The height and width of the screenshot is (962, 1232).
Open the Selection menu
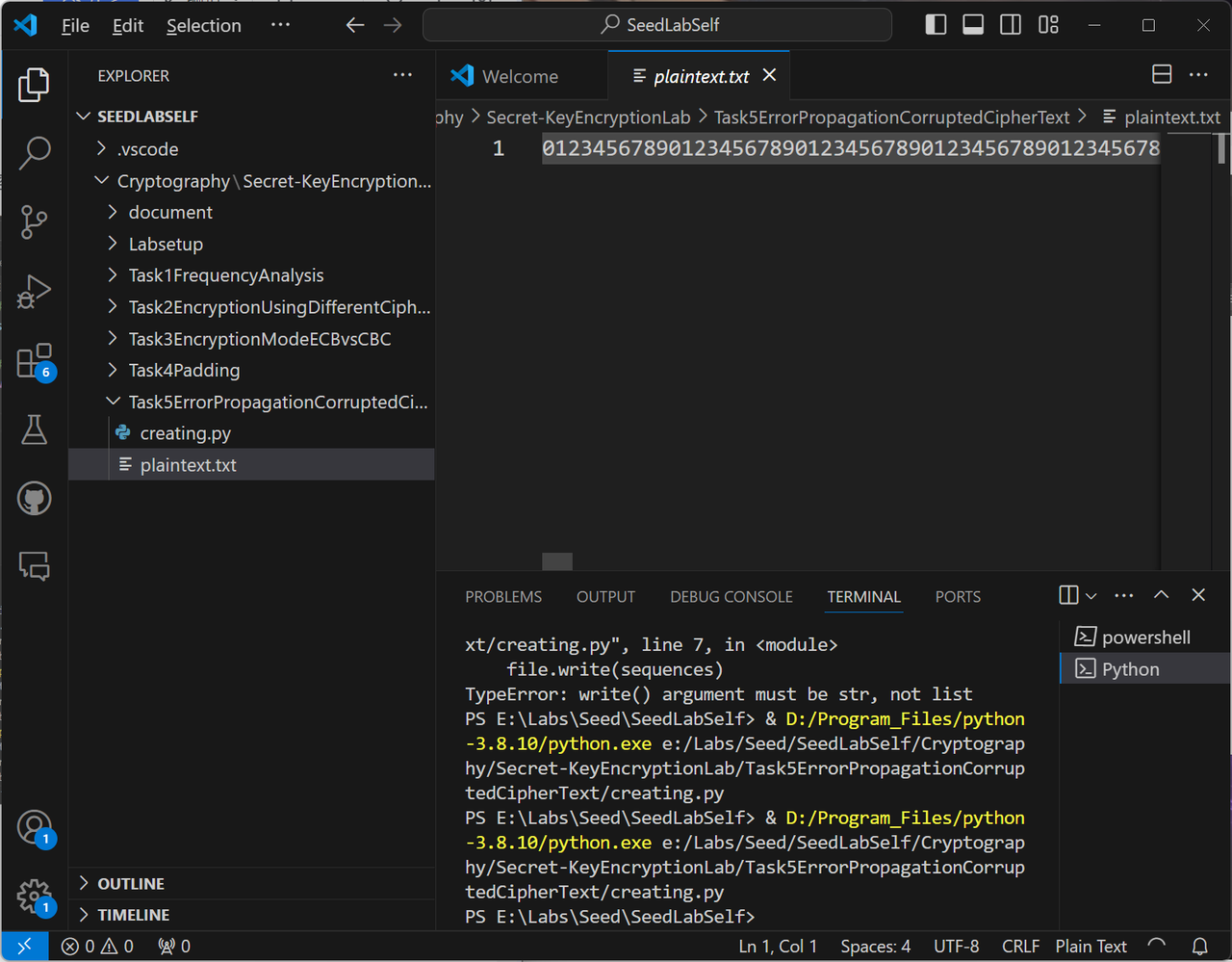click(204, 26)
